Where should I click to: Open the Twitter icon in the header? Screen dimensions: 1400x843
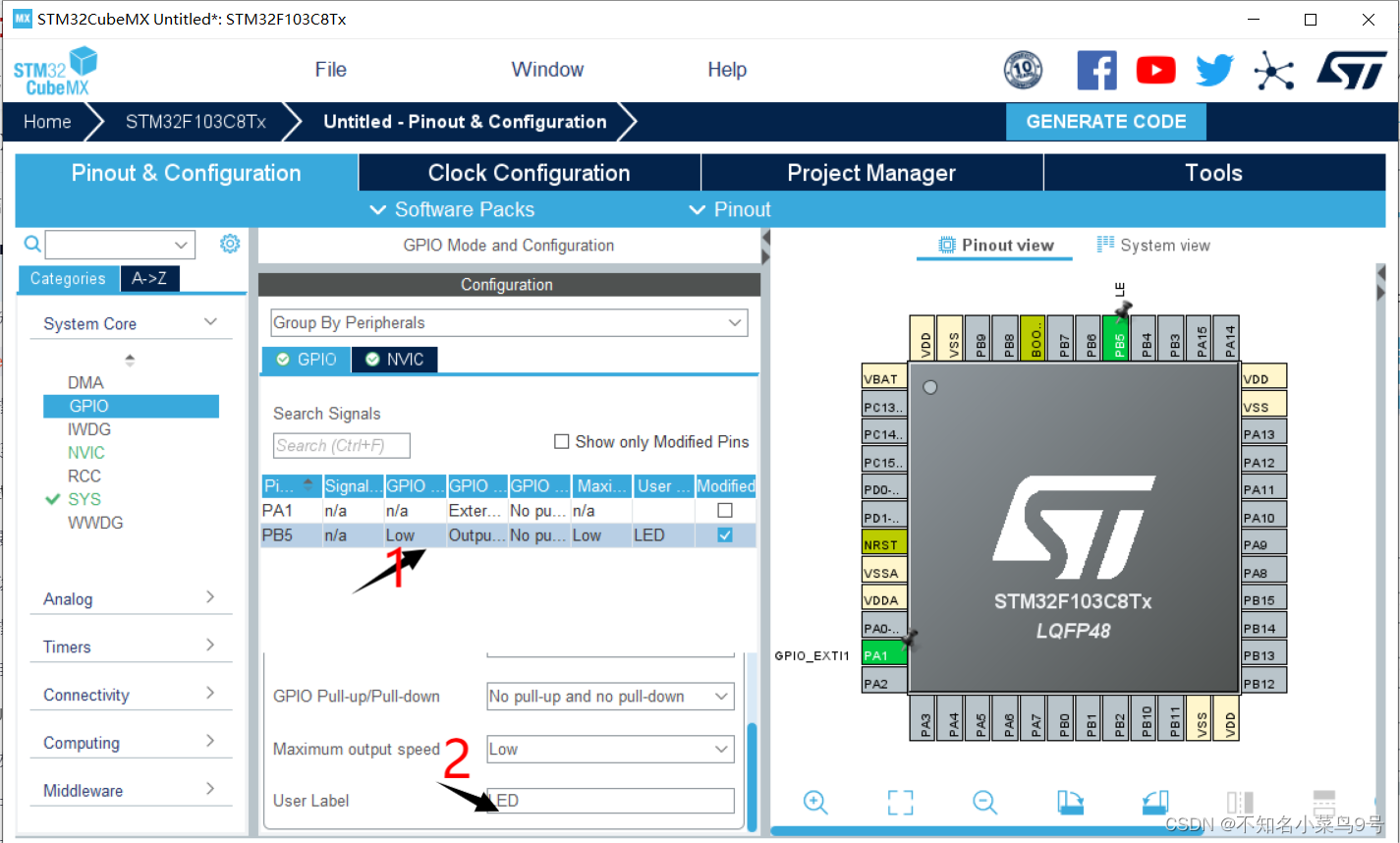1215,70
